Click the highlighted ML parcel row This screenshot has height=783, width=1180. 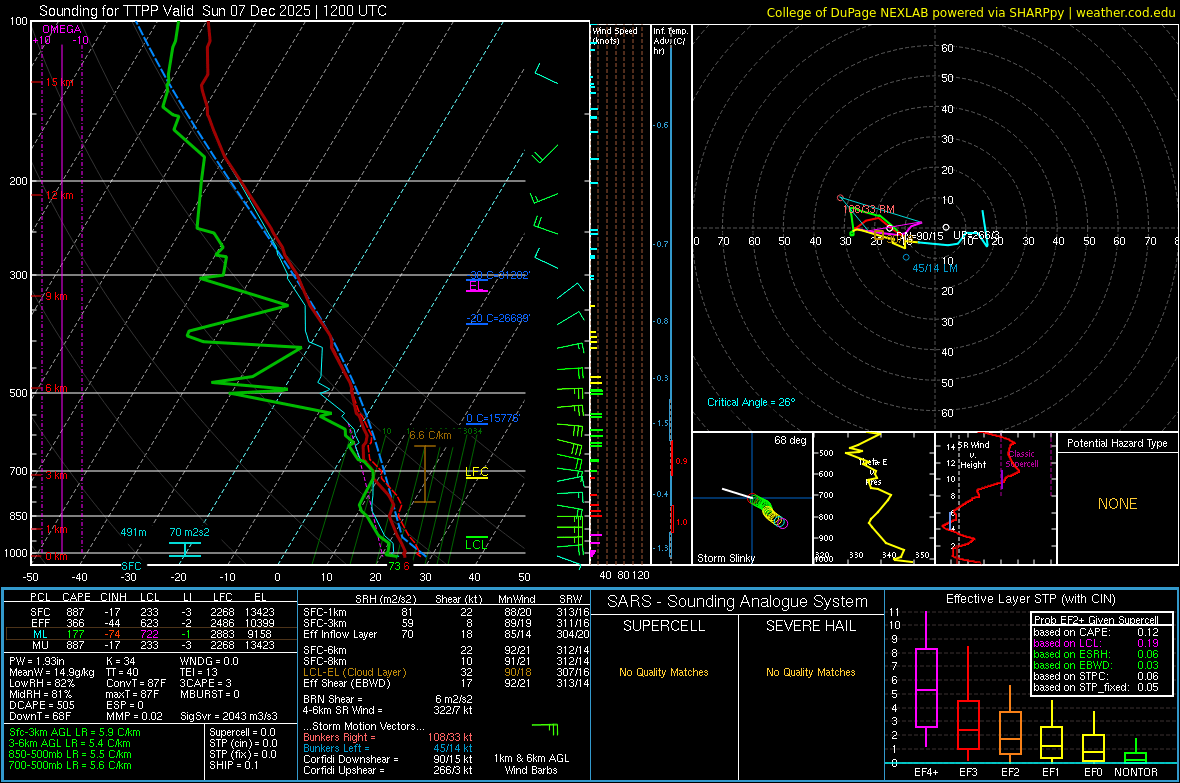(x=151, y=634)
